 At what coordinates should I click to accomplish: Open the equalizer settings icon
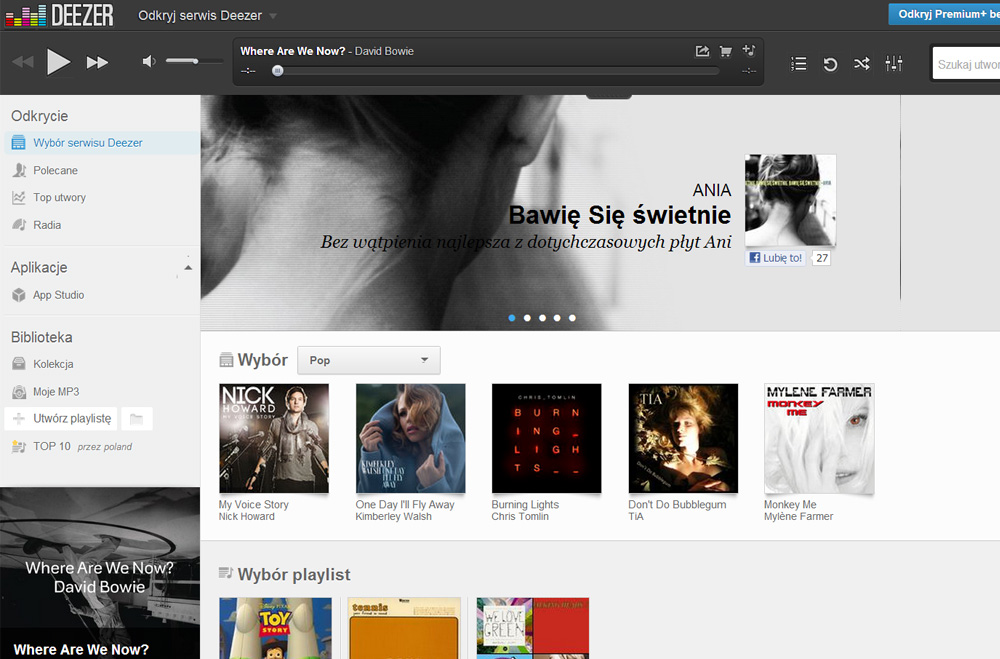tap(893, 63)
